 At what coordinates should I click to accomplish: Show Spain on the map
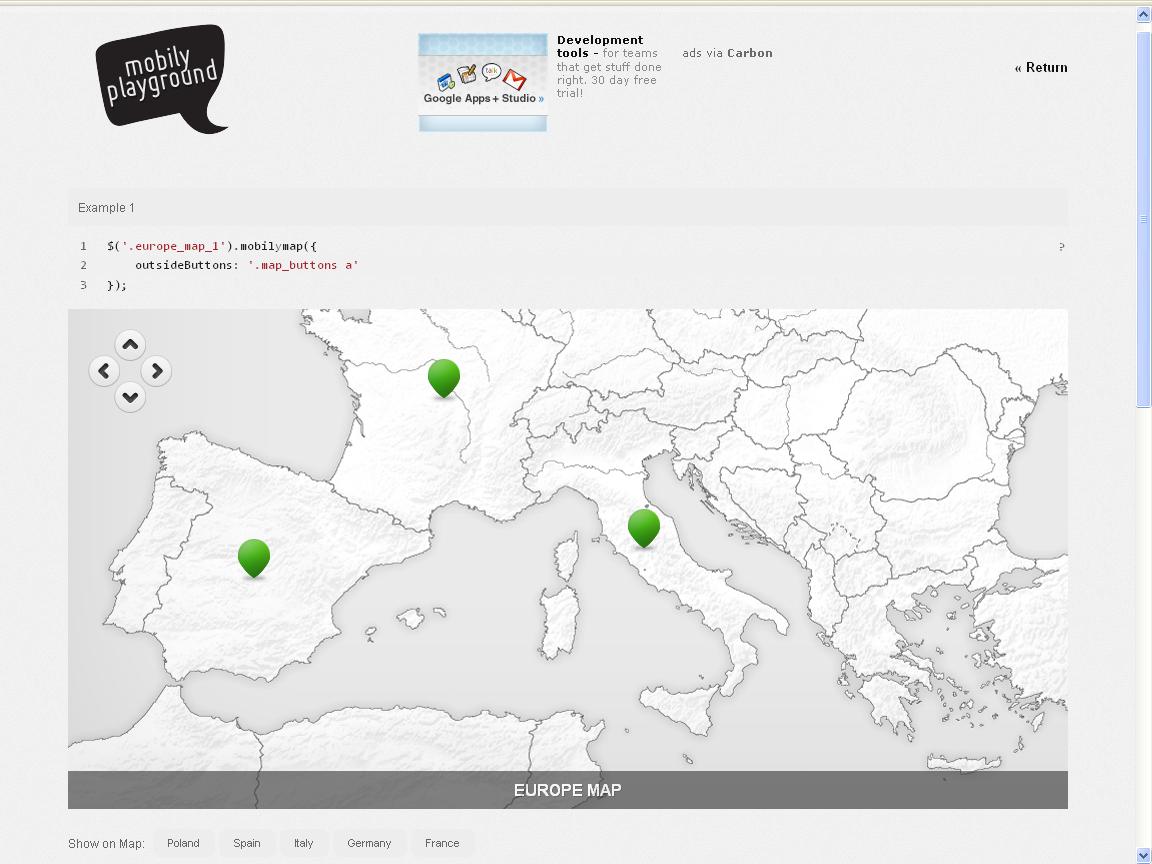click(247, 843)
